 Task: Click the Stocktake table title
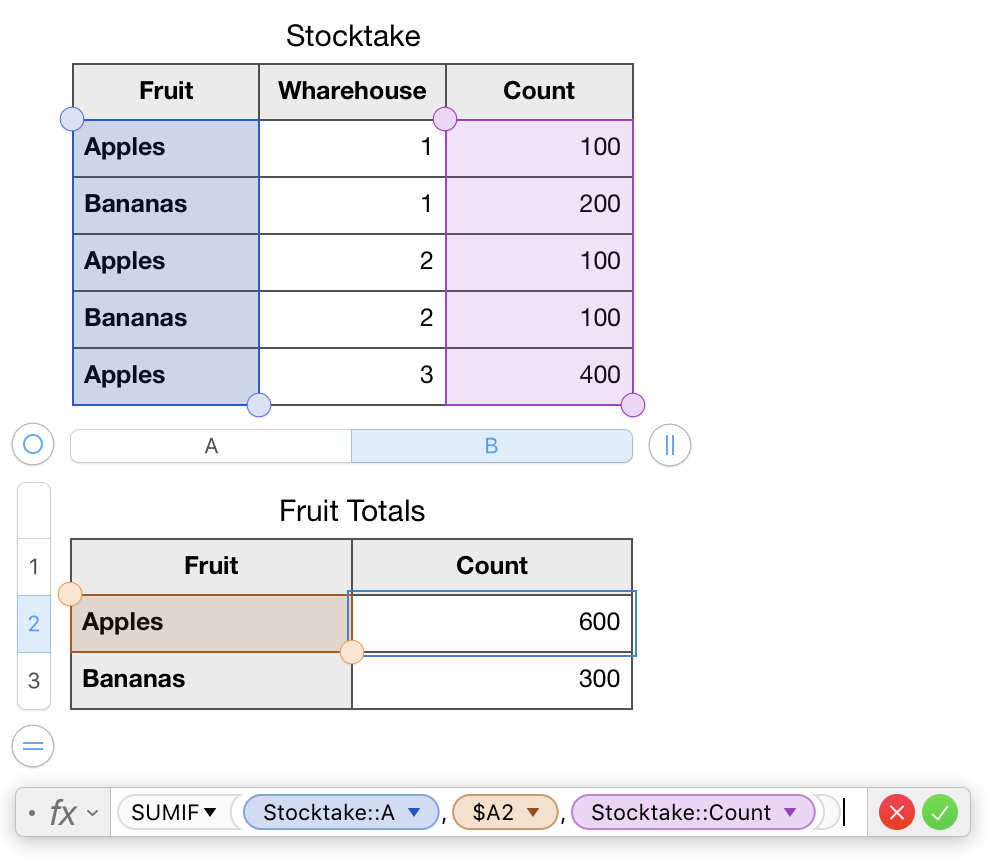coord(353,36)
